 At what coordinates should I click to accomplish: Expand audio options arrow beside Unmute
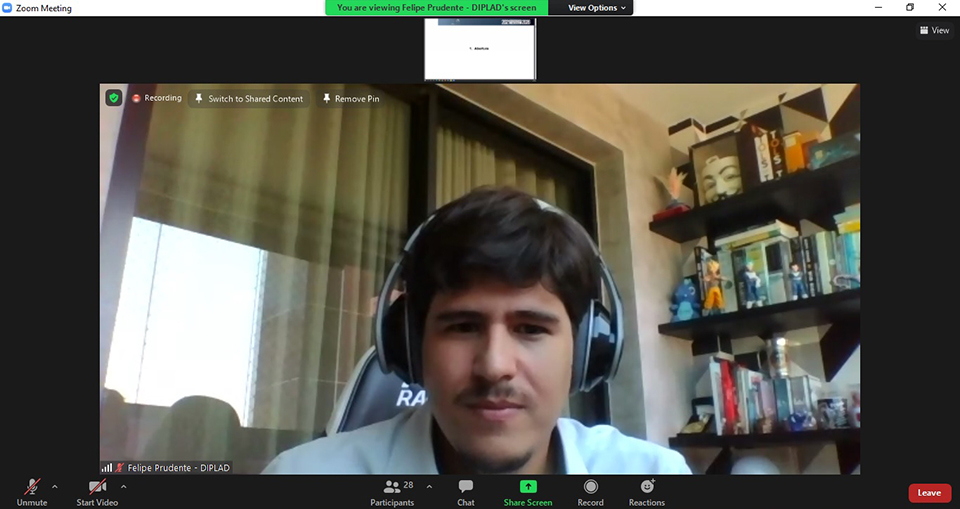(54, 487)
